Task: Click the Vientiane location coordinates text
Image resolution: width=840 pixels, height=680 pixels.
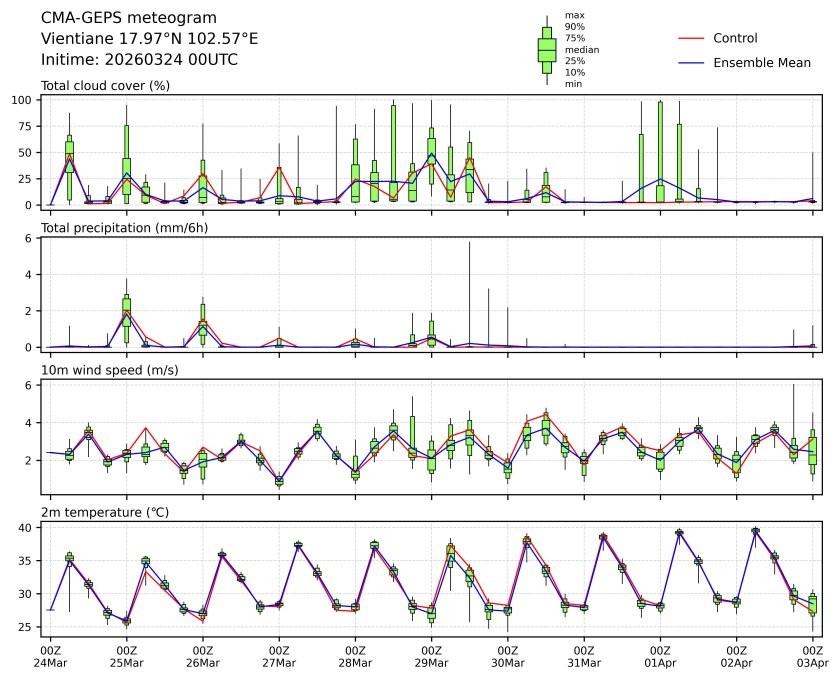Action: pyautogui.click(x=149, y=38)
